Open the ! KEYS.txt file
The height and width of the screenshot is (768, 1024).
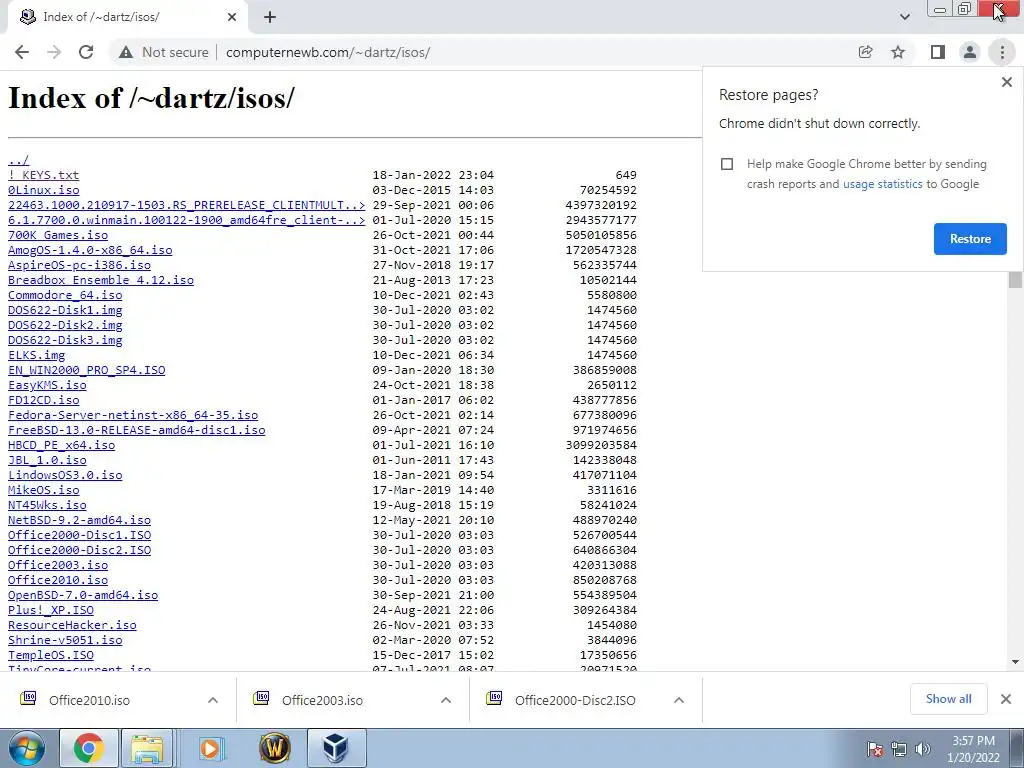43,175
